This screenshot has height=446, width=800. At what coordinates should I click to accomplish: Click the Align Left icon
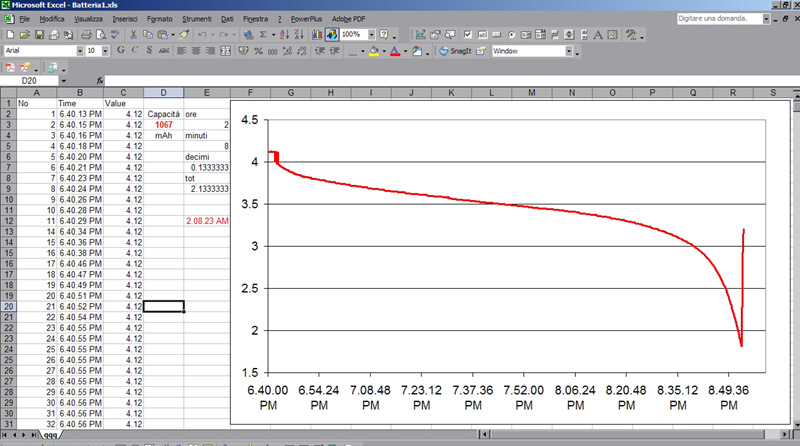point(181,51)
